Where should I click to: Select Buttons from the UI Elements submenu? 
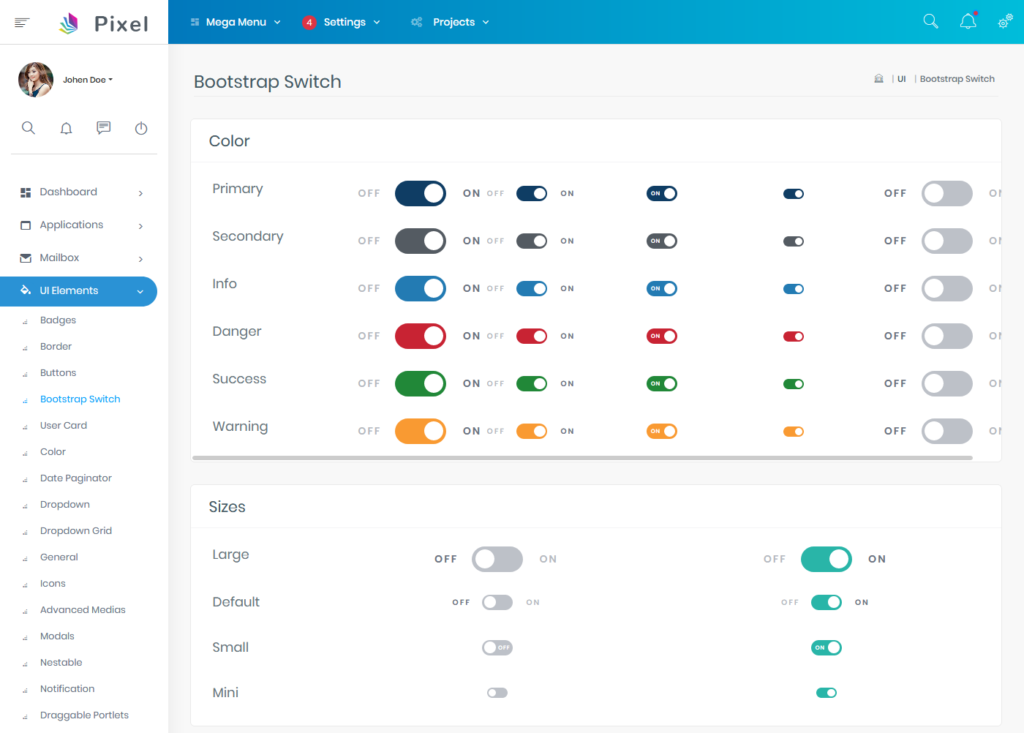pyautogui.click(x=58, y=372)
